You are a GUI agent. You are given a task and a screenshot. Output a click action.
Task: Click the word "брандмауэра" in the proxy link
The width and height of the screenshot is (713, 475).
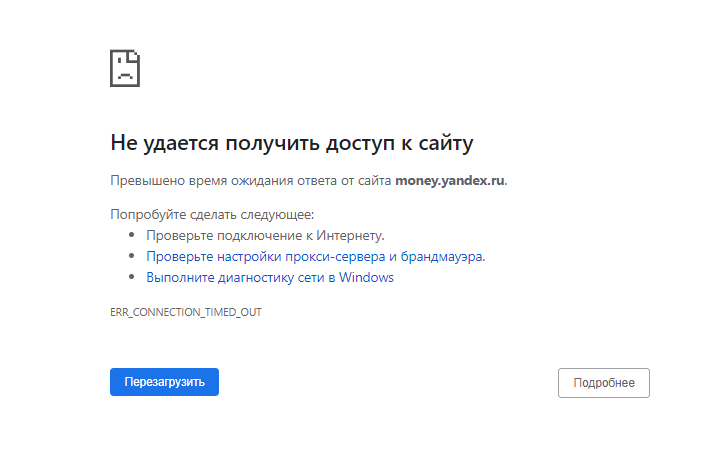[442, 256]
